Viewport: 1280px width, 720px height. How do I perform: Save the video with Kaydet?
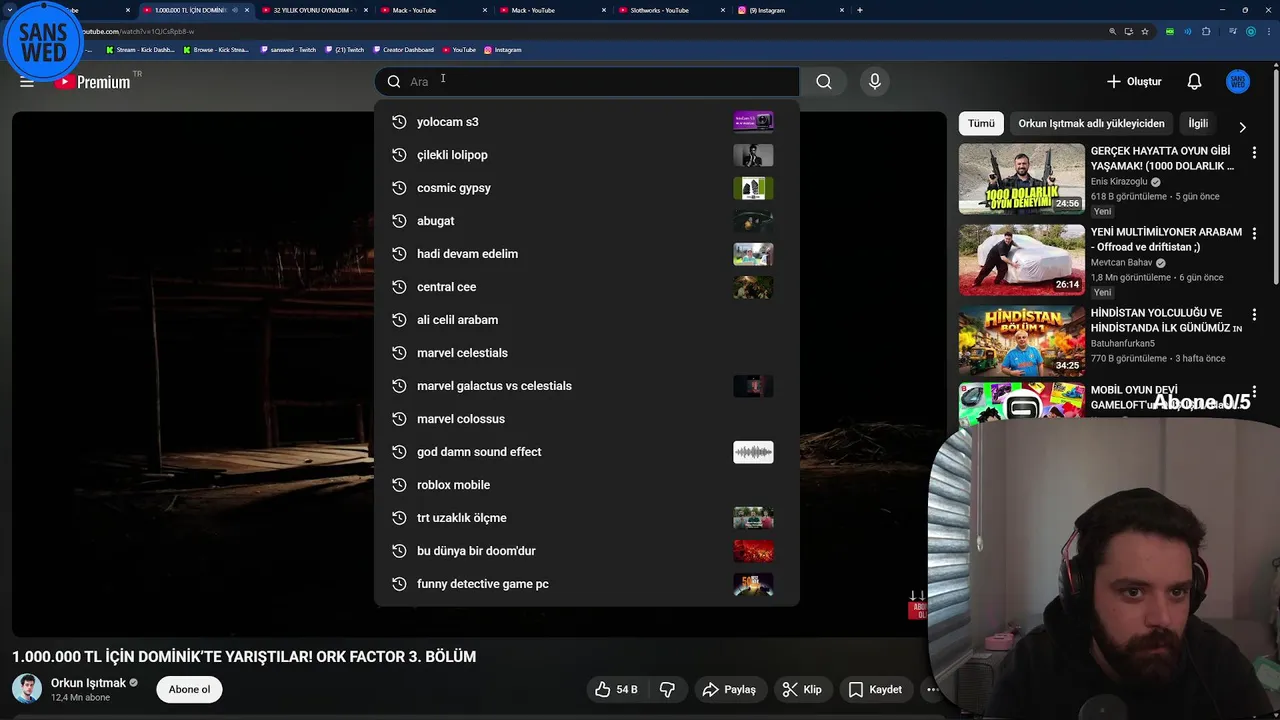(875, 689)
